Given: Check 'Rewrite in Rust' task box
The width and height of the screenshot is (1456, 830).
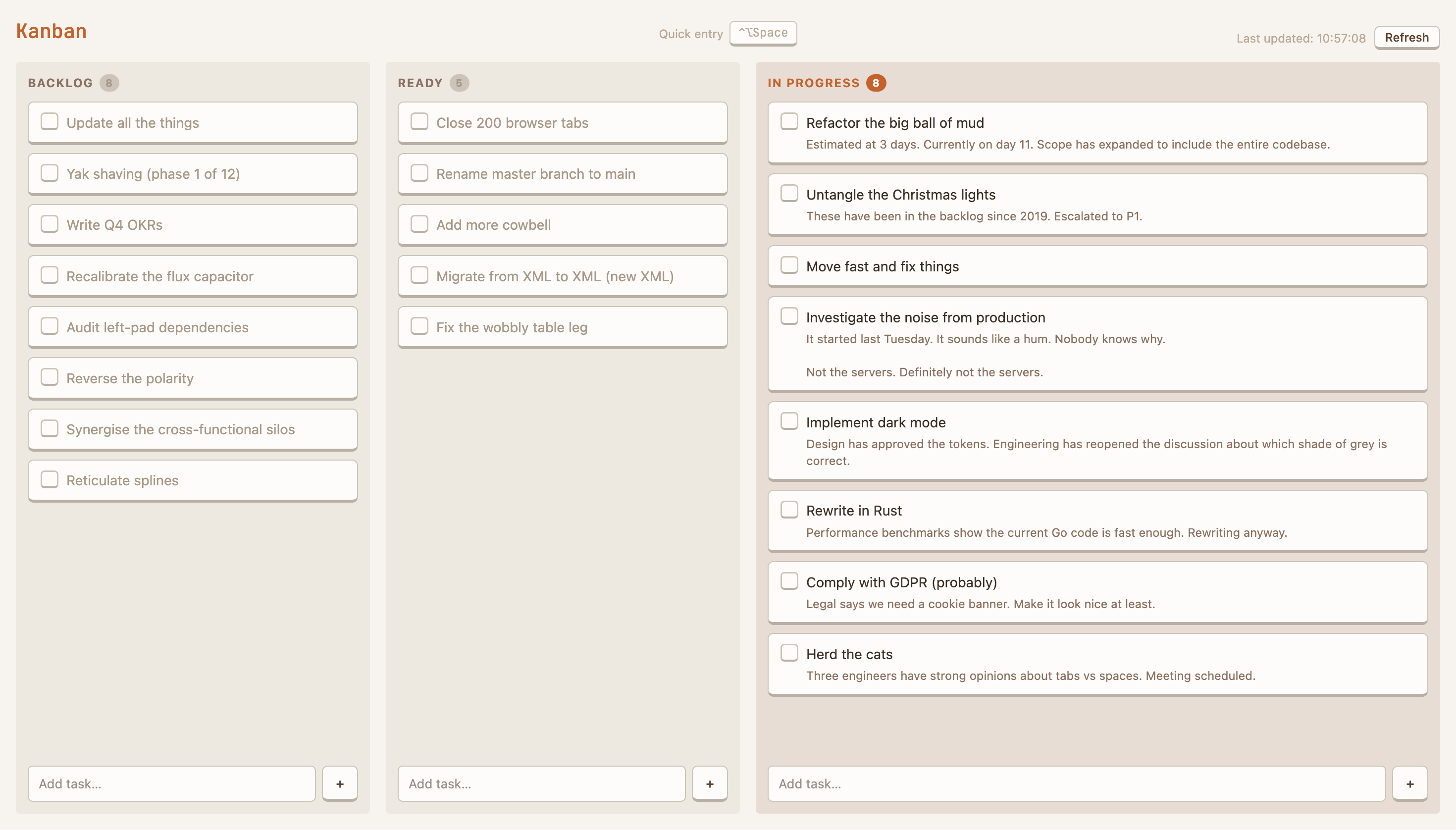Looking at the screenshot, I should pyautogui.click(x=789, y=510).
